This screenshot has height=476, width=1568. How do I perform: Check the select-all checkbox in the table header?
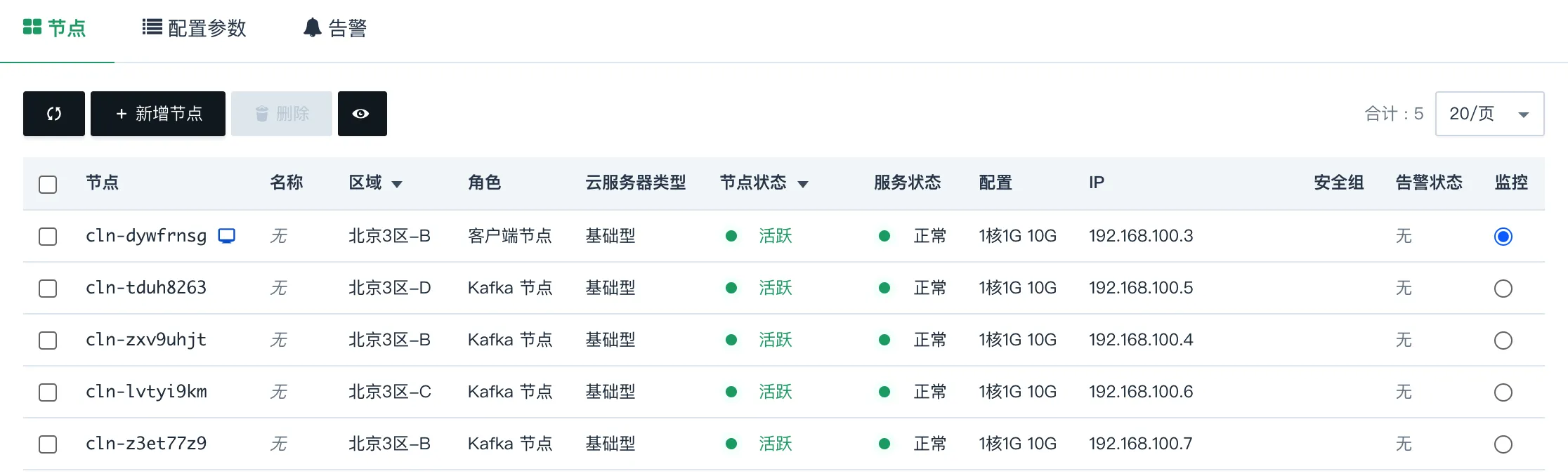[48, 185]
